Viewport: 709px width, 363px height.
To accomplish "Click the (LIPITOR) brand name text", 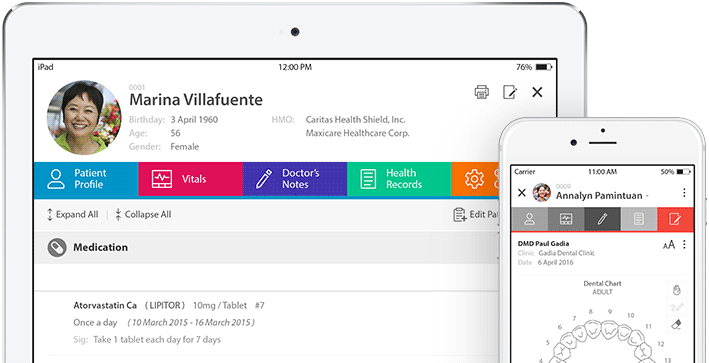I will coord(165,306).
